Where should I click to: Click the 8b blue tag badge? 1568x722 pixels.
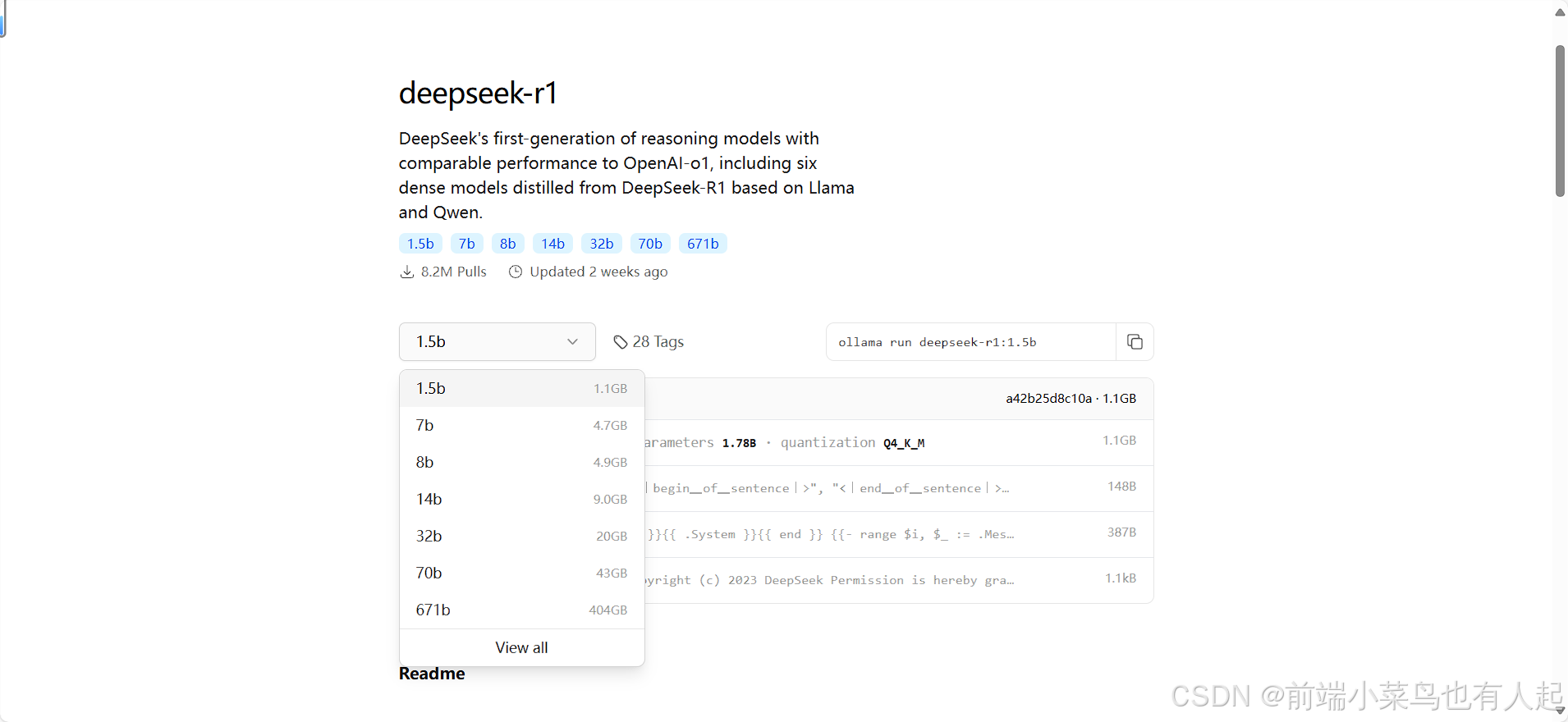(x=508, y=244)
